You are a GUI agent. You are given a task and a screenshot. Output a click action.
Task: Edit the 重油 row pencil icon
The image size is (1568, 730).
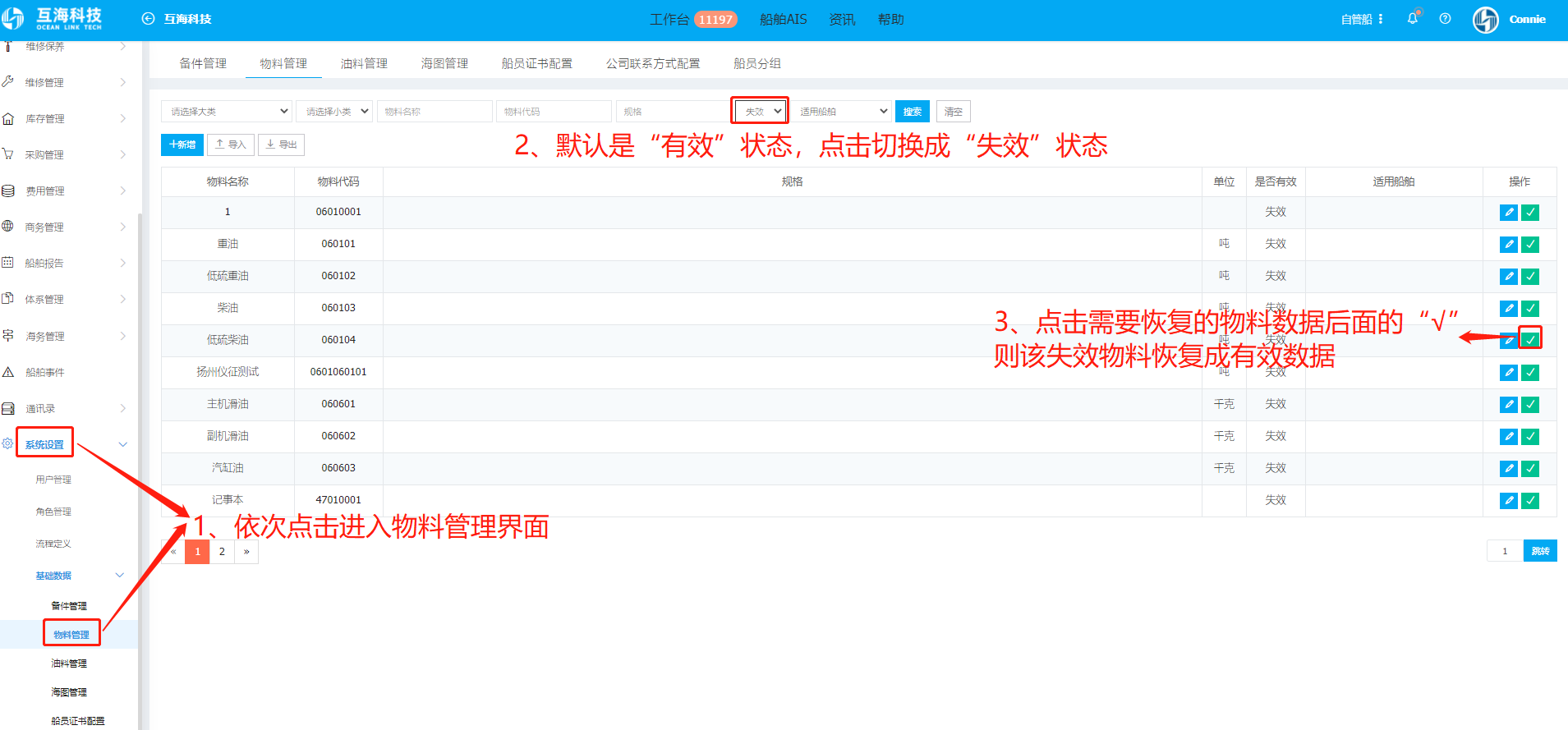[1509, 245]
